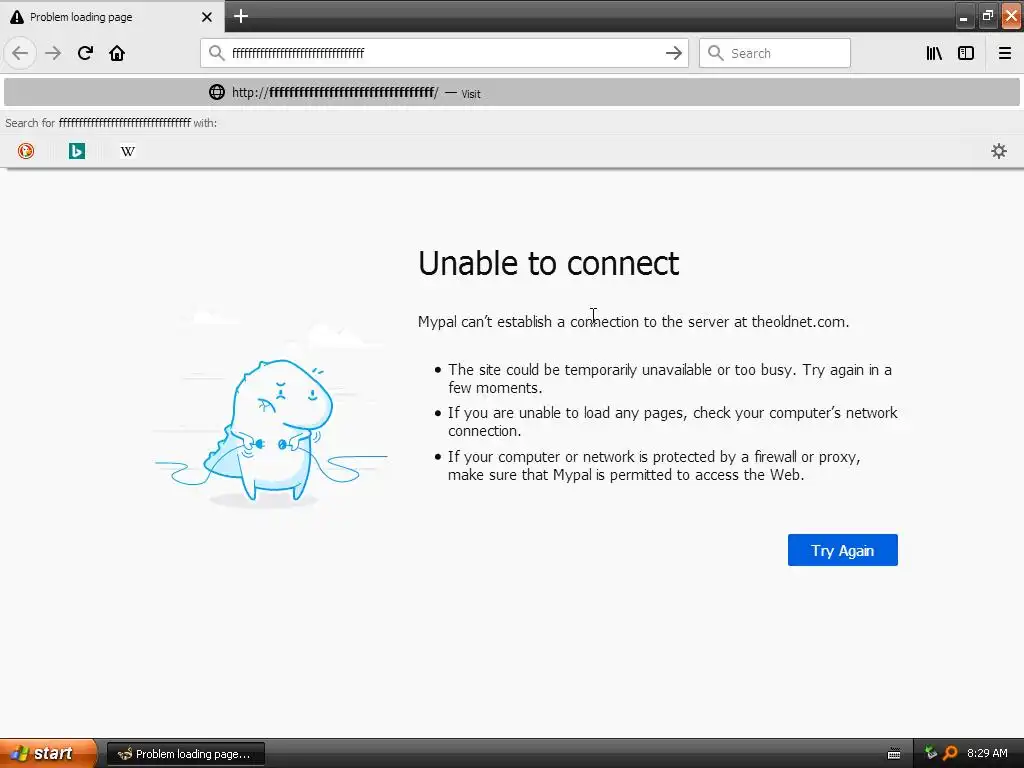
Task: Click the firewall or proxy bullet text
Action: pyautogui.click(x=654, y=466)
